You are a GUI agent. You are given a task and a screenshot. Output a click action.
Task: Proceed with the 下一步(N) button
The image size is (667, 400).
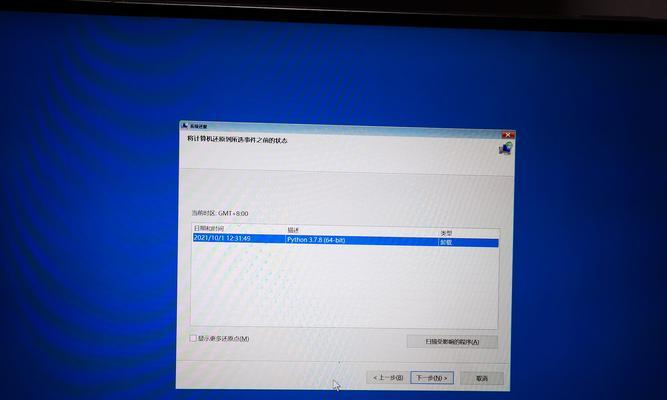pos(433,378)
